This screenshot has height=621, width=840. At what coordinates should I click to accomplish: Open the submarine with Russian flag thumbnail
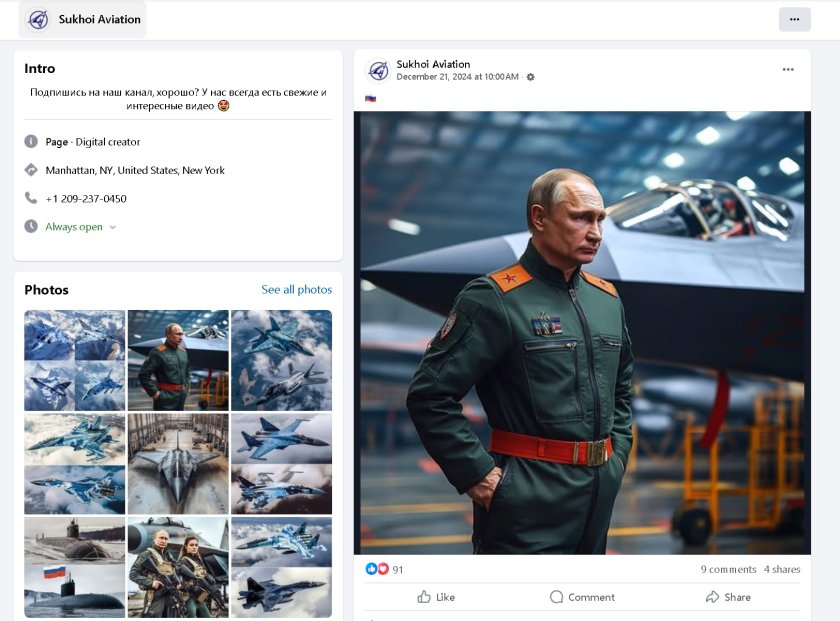(75, 567)
